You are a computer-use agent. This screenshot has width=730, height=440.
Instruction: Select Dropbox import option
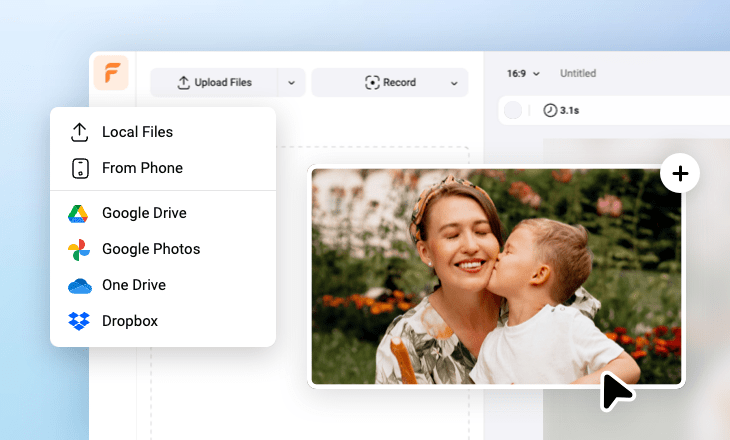click(x=163, y=321)
